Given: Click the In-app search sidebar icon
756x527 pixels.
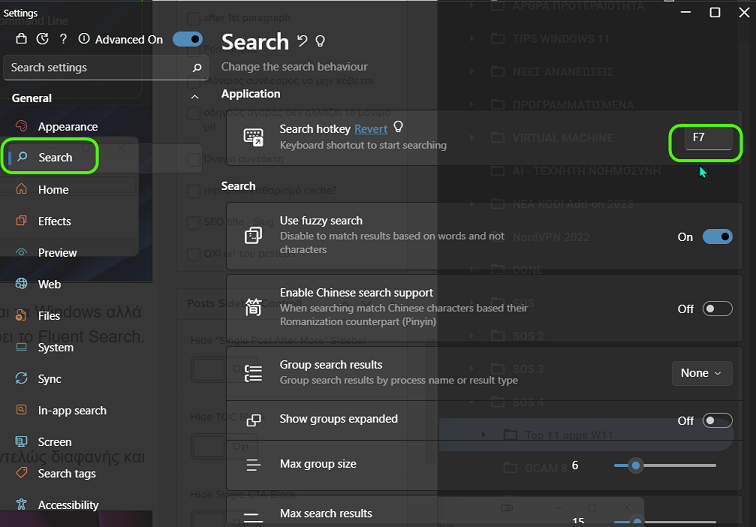Looking at the screenshot, I should [x=21, y=410].
